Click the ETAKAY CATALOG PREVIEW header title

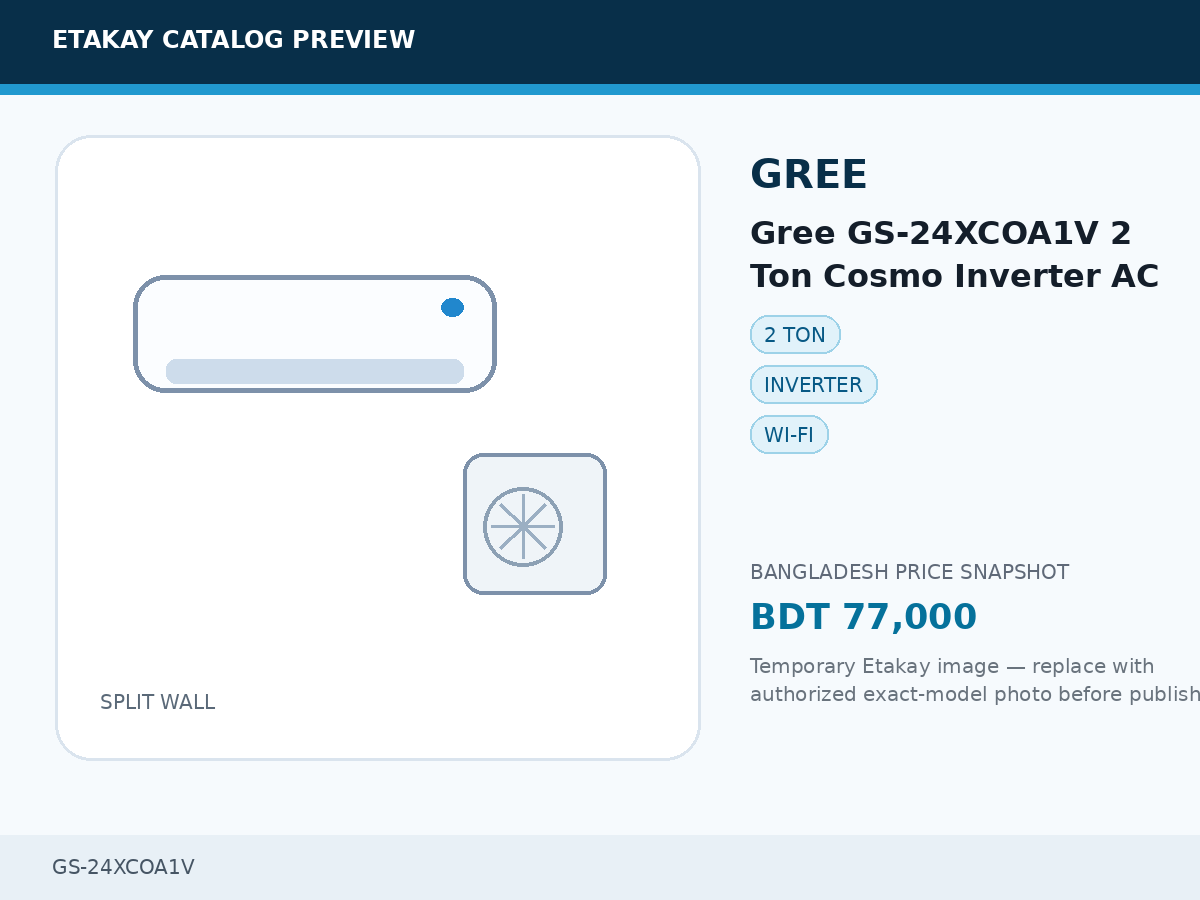[233, 40]
